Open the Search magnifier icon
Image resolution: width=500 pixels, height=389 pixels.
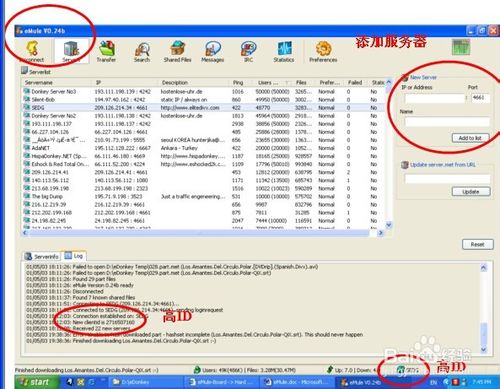click(142, 51)
